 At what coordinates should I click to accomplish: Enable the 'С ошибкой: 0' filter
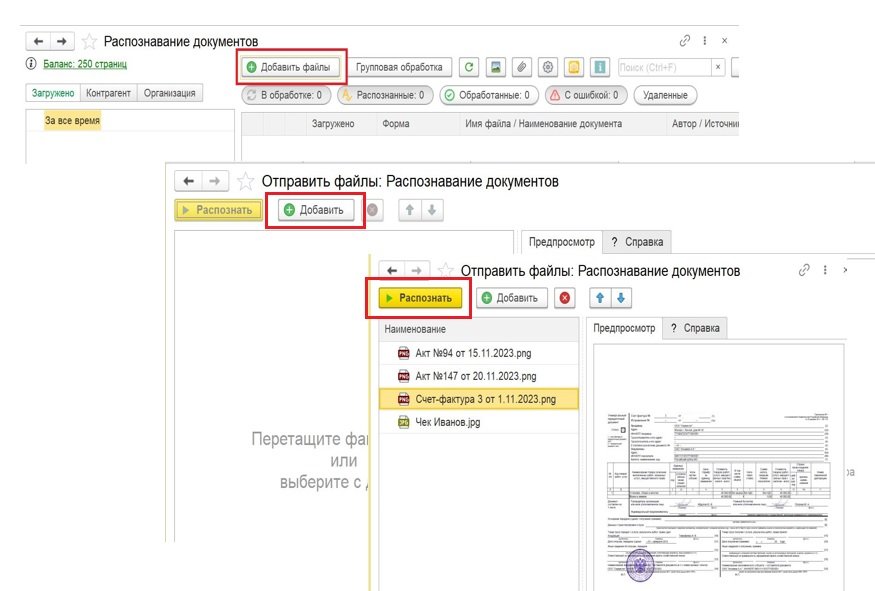click(x=586, y=96)
